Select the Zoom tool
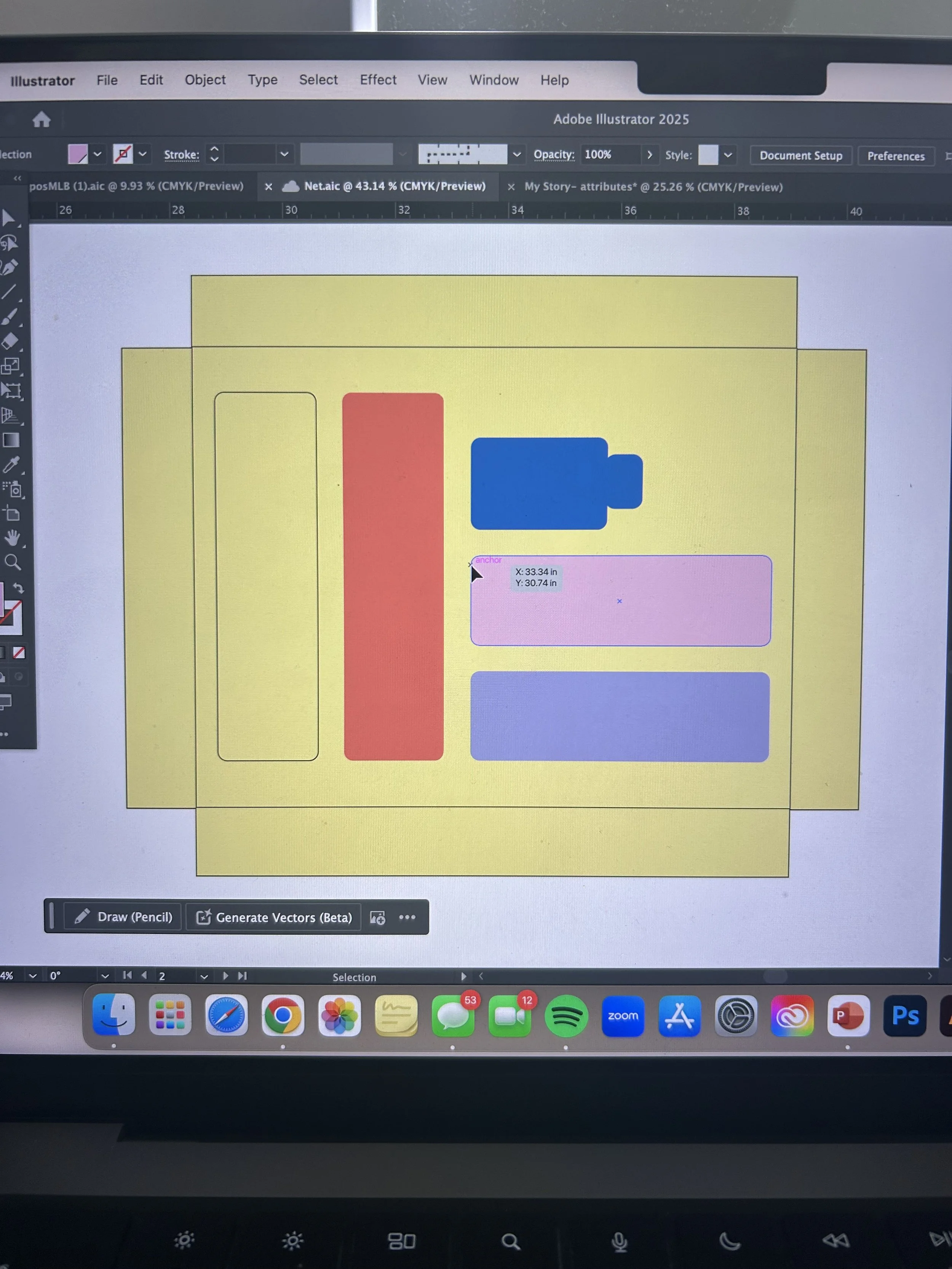Image resolution: width=952 pixels, height=1269 pixels. 12,562
